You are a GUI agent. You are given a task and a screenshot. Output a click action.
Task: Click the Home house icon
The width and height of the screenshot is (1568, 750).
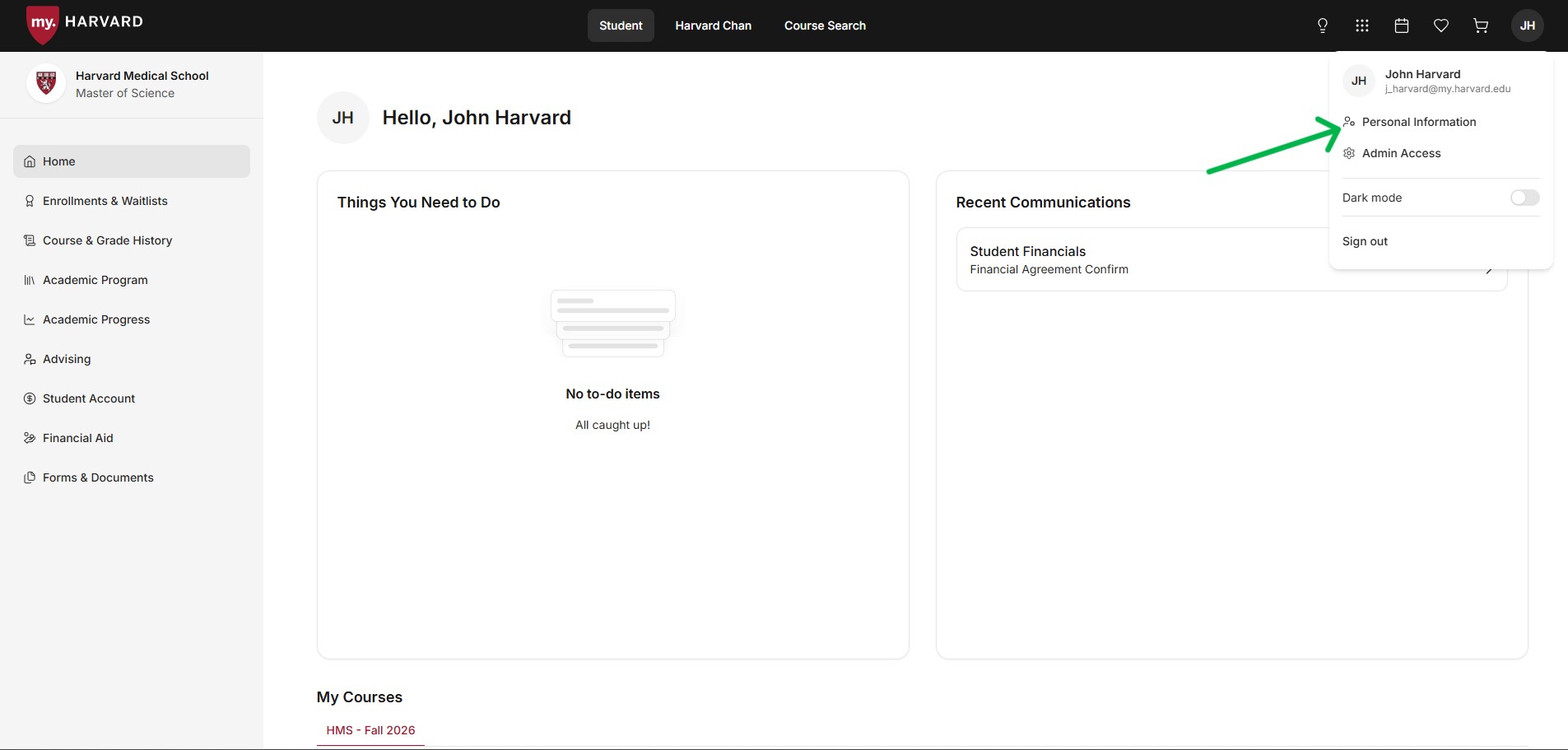(30, 161)
